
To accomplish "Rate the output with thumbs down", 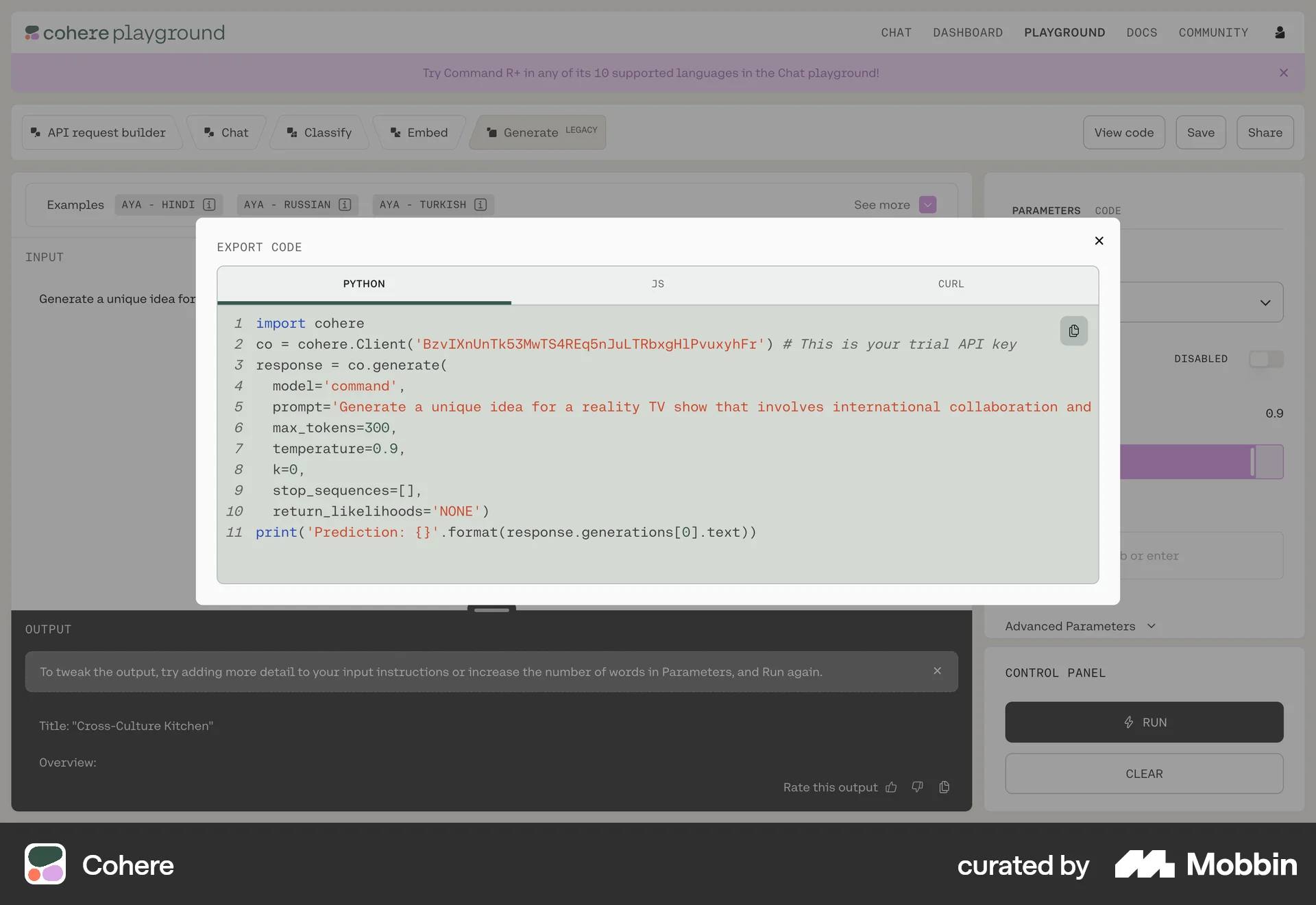I will click(x=917, y=787).
